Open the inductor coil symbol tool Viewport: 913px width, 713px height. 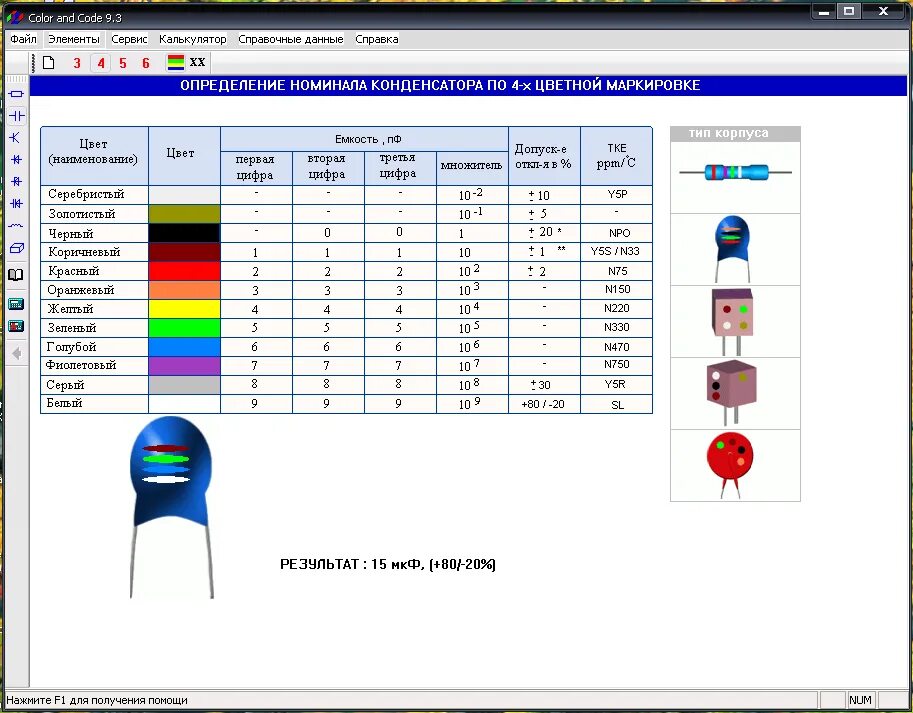point(16,225)
